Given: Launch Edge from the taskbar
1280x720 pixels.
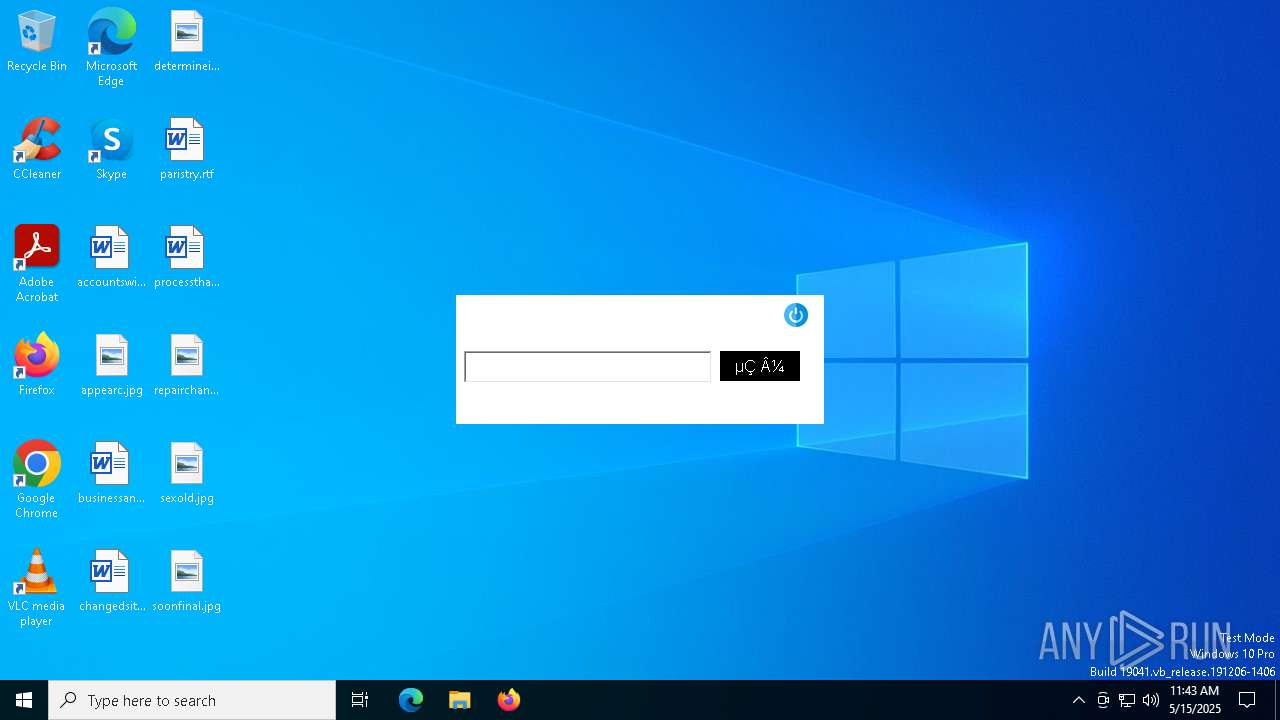Looking at the screenshot, I should pos(411,700).
